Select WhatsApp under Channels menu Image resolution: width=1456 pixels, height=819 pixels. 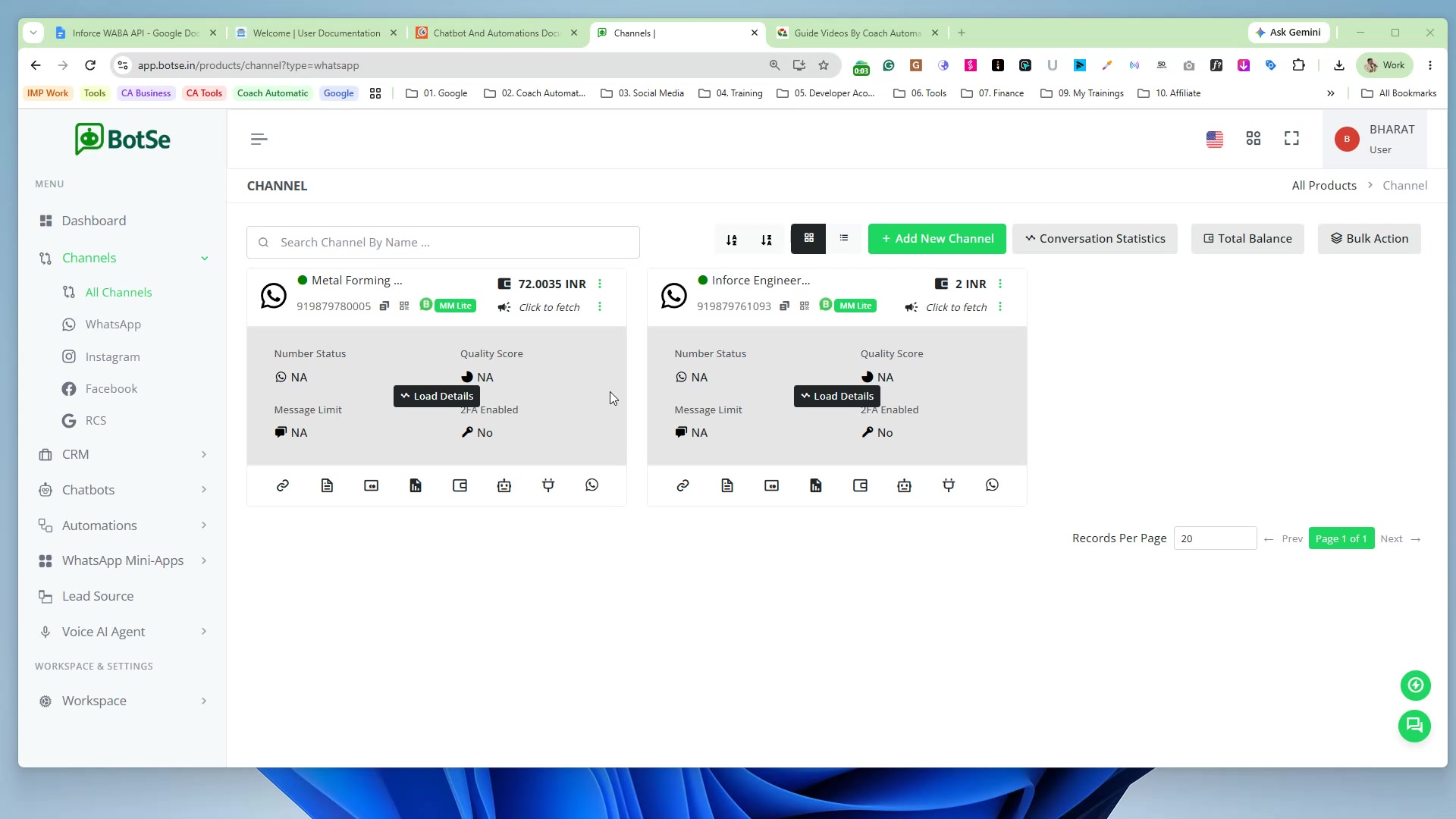113,325
